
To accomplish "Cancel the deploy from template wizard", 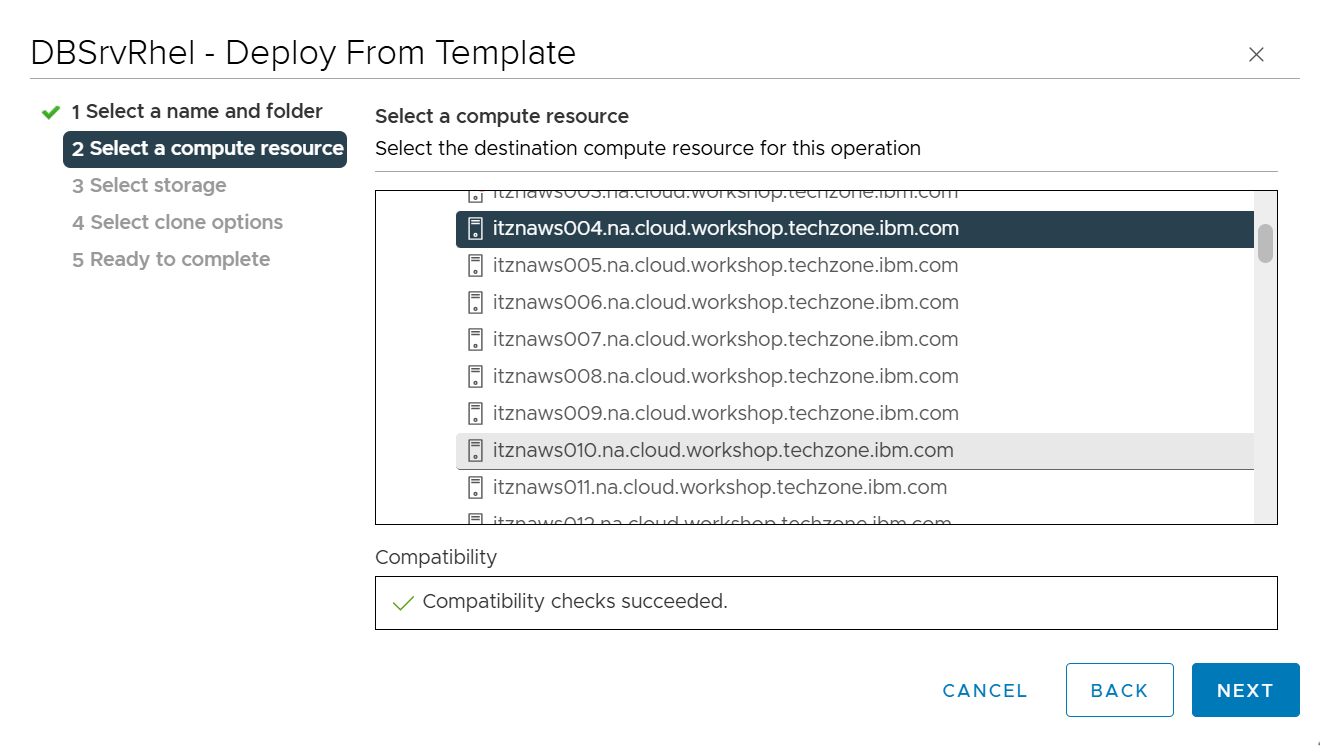I will click(x=984, y=691).
